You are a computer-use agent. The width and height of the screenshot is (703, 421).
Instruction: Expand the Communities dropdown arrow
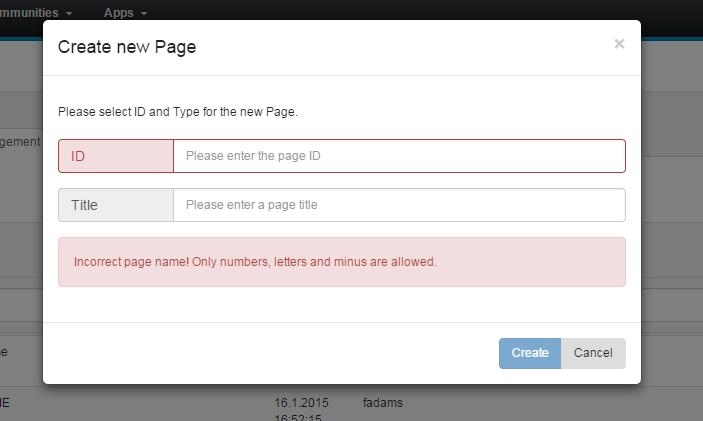69,14
